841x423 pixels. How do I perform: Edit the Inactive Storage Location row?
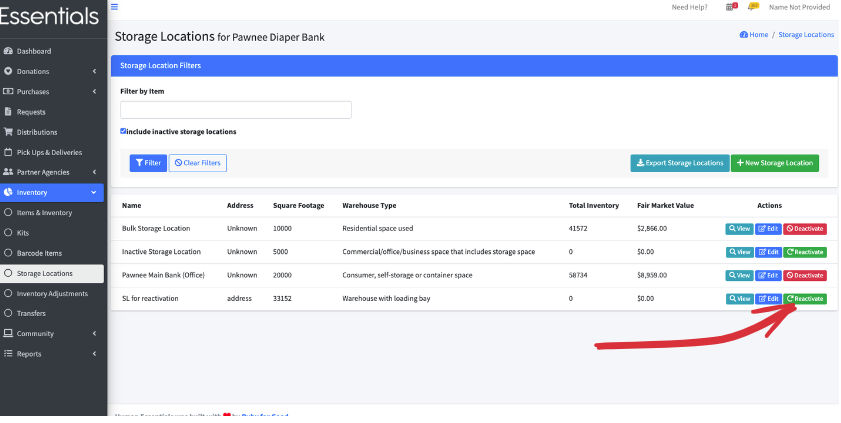point(769,252)
